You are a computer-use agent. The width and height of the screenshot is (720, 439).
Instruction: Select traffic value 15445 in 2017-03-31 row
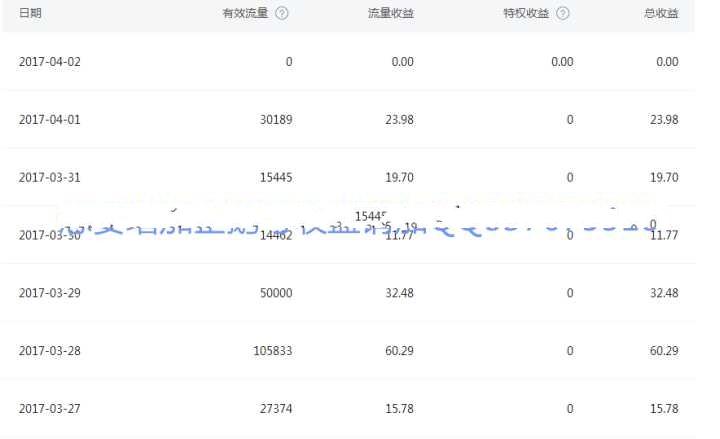point(276,177)
